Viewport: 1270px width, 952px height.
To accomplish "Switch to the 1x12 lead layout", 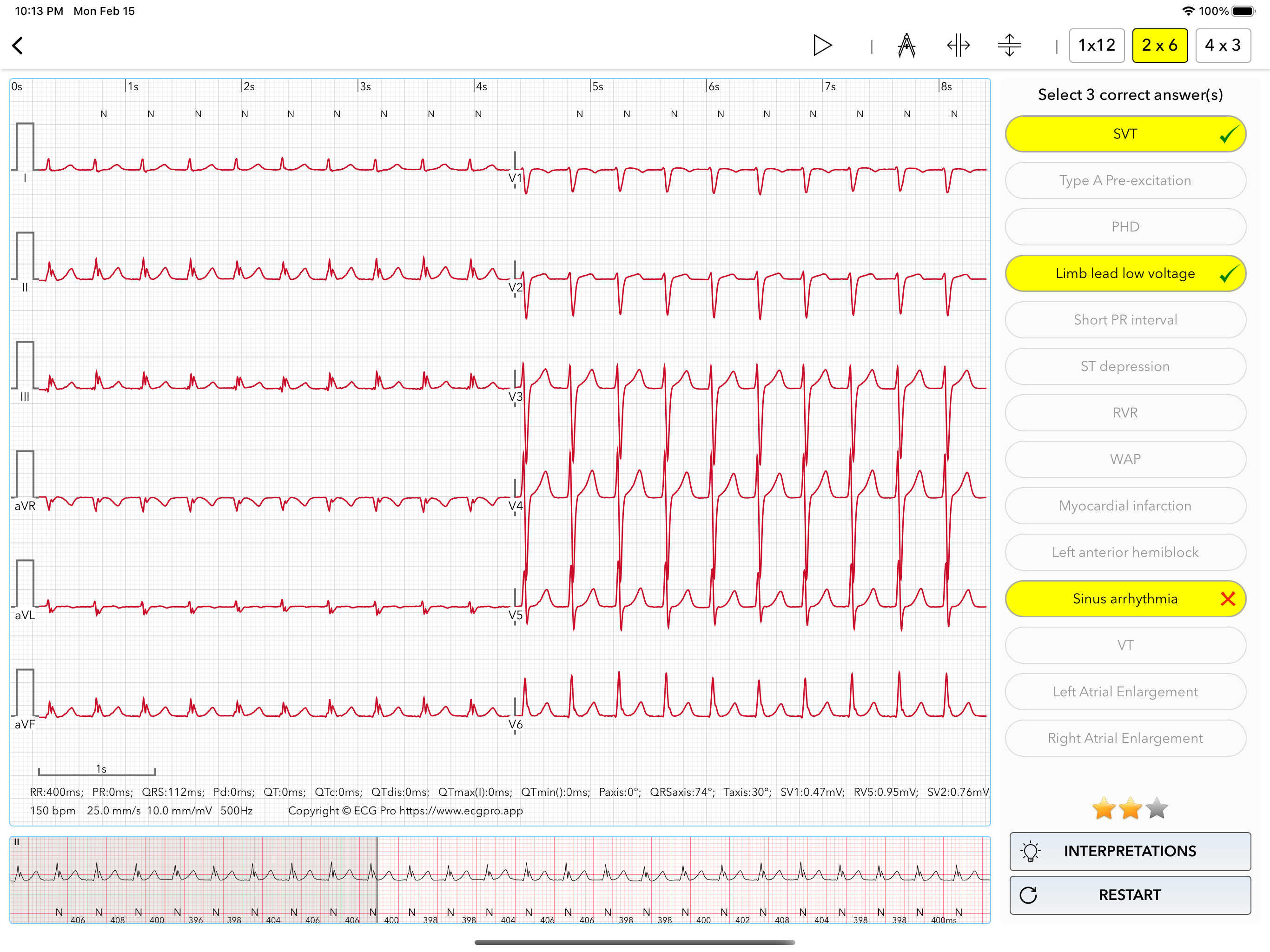I will [1096, 46].
